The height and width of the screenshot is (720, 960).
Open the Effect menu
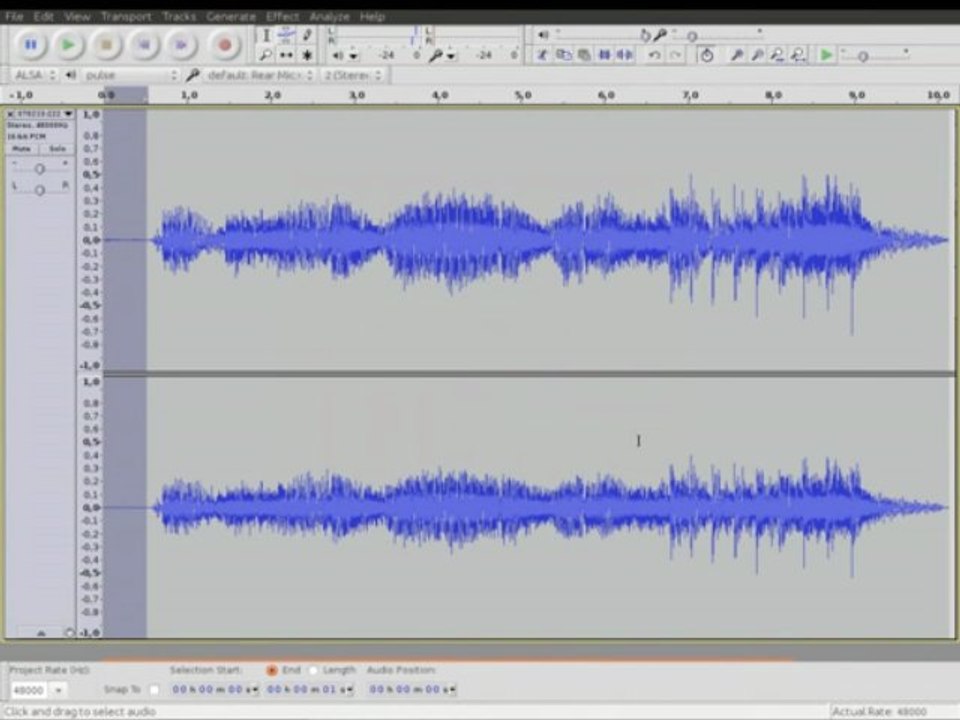point(282,17)
